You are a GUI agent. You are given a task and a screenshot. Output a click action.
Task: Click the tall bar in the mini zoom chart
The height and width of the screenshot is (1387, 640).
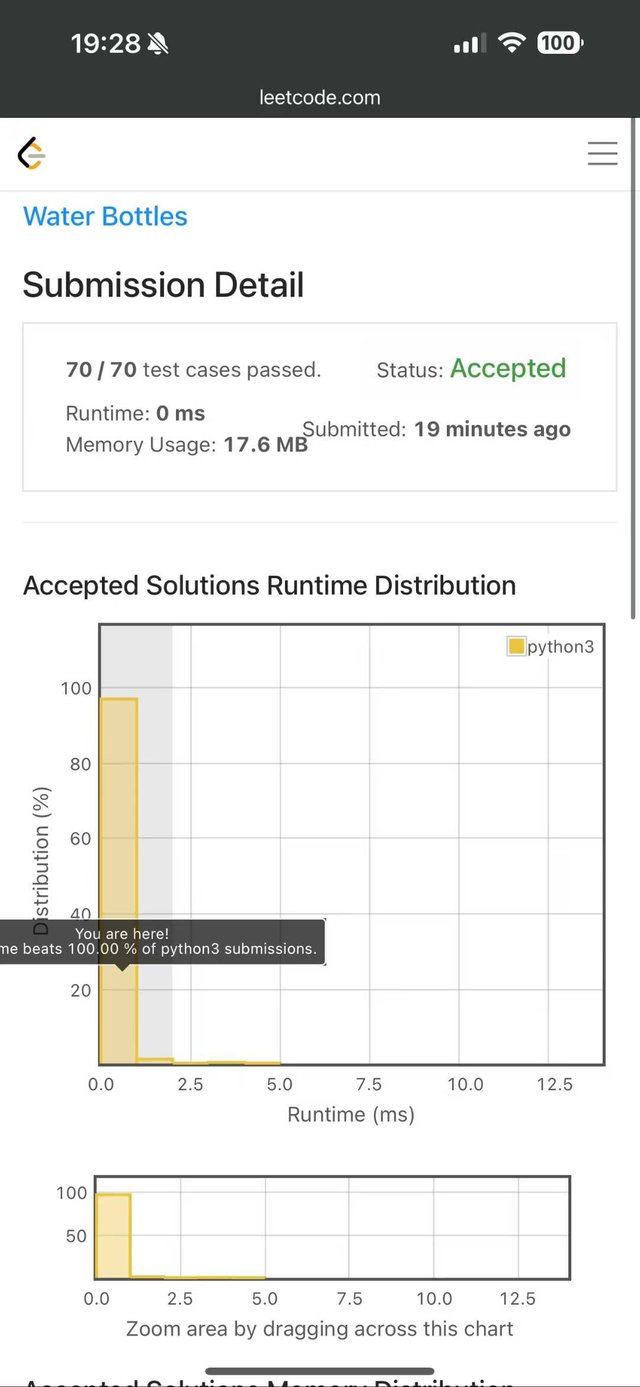pyautogui.click(x=113, y=1235)
